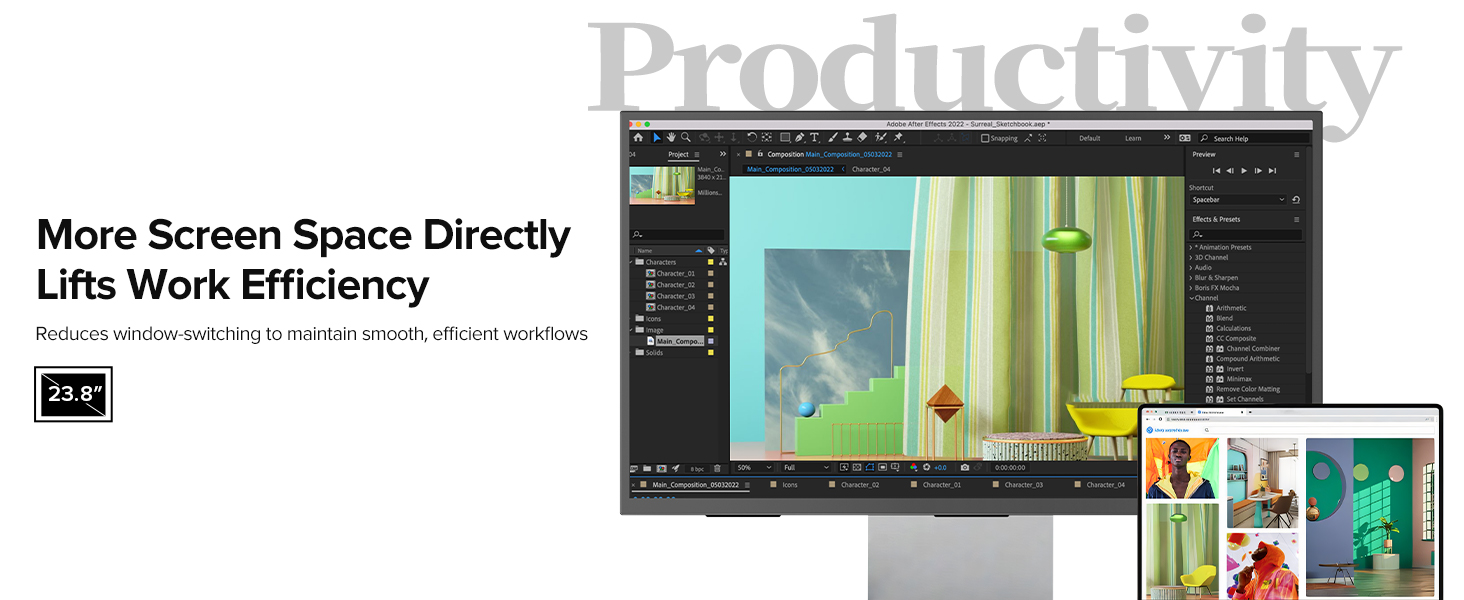Viewport: 1464px width, 600px height.
Task: Open the Learn workspace tab
Action: pos(1133,138)
